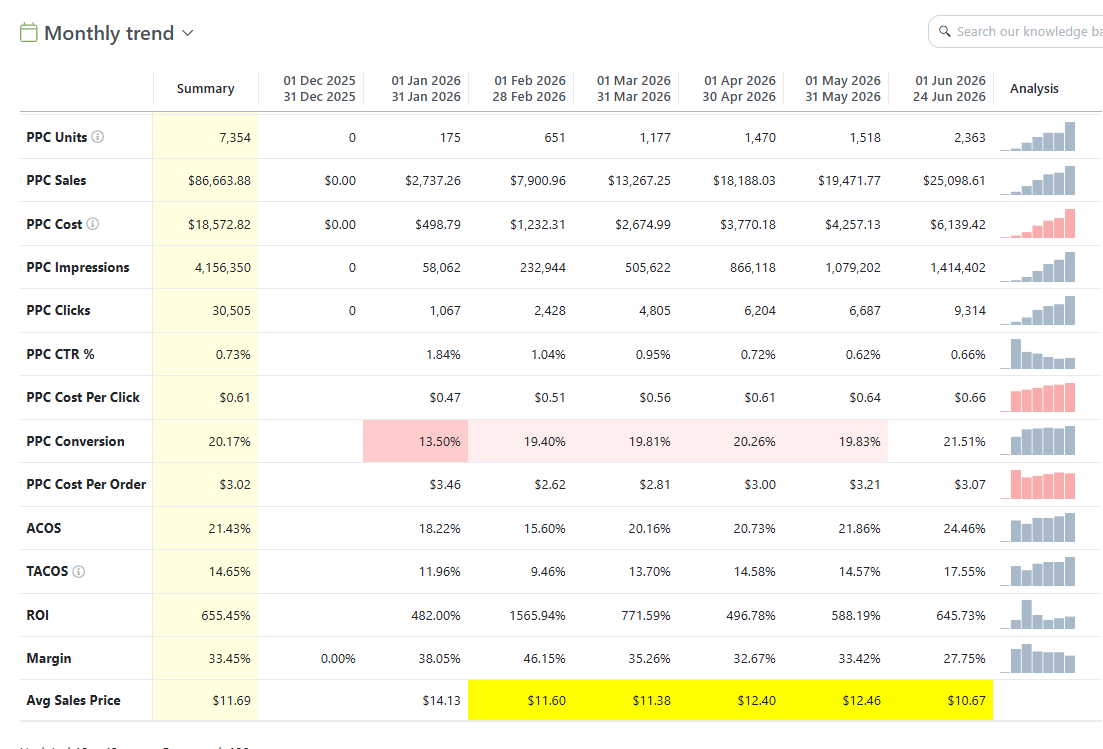Select the Summary column header
This screenshot has width=1103, height=749.
coord(205,89)
